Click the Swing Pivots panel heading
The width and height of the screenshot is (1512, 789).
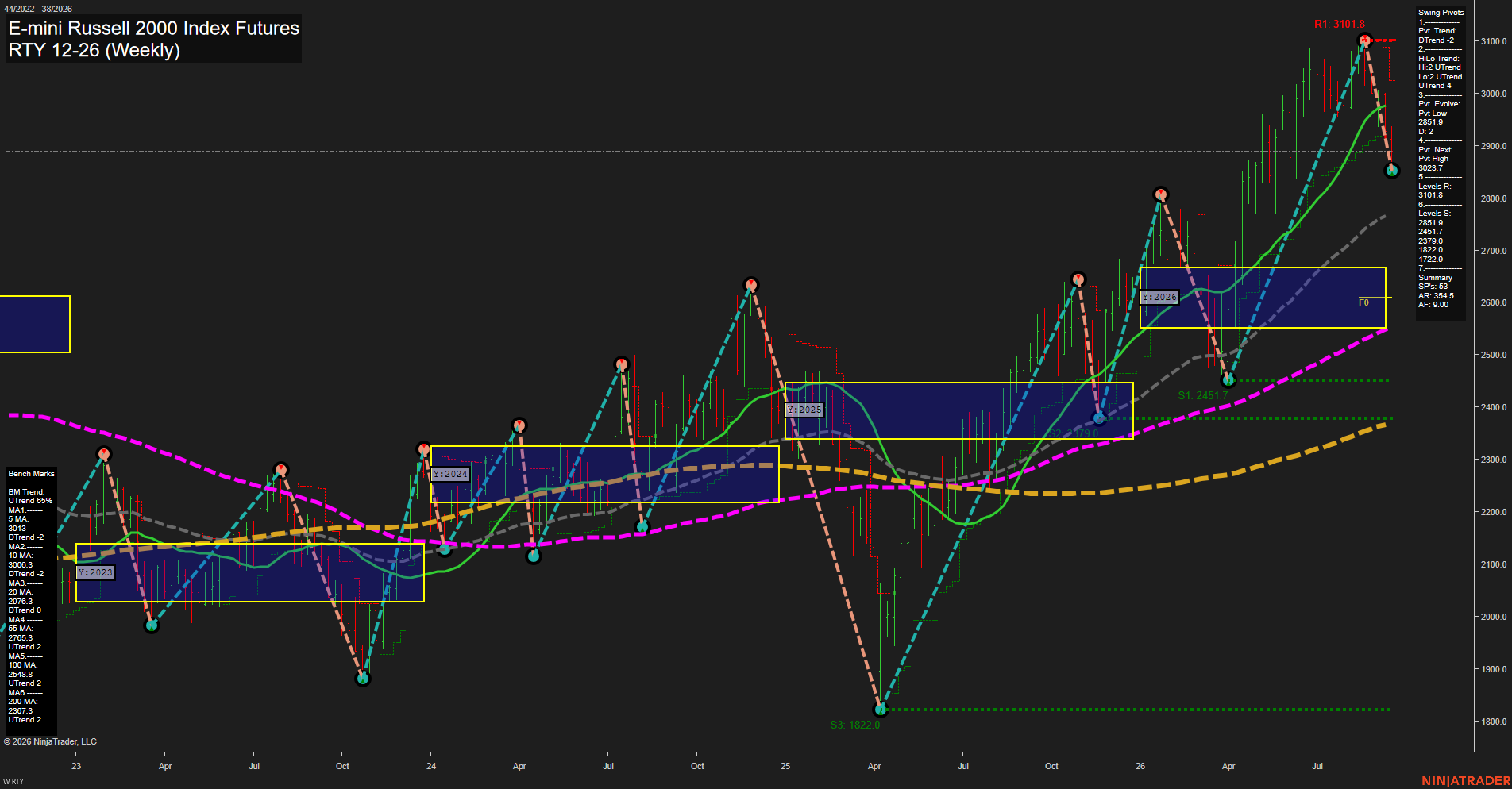(x=1441, y=13)
